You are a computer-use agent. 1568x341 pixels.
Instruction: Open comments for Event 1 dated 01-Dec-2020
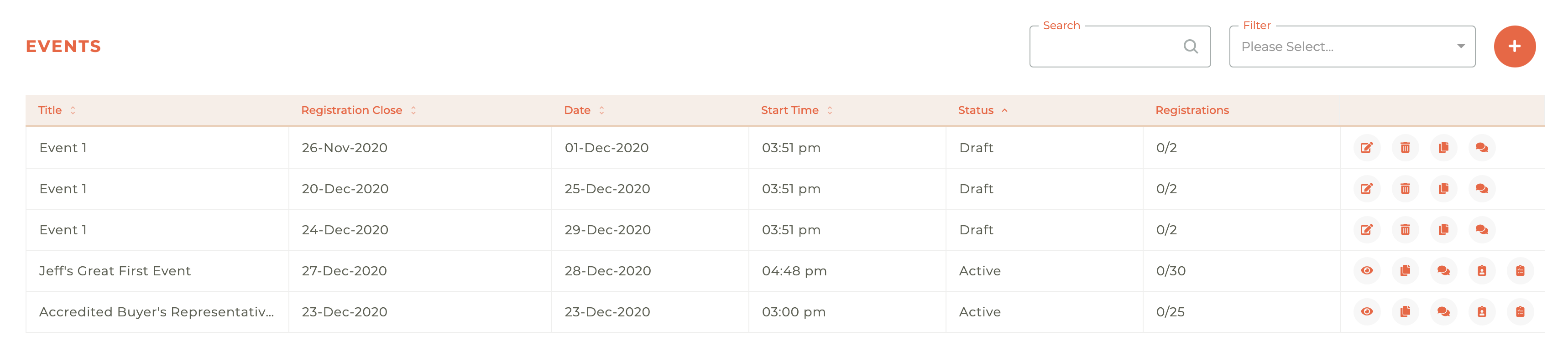[1482, 148]
